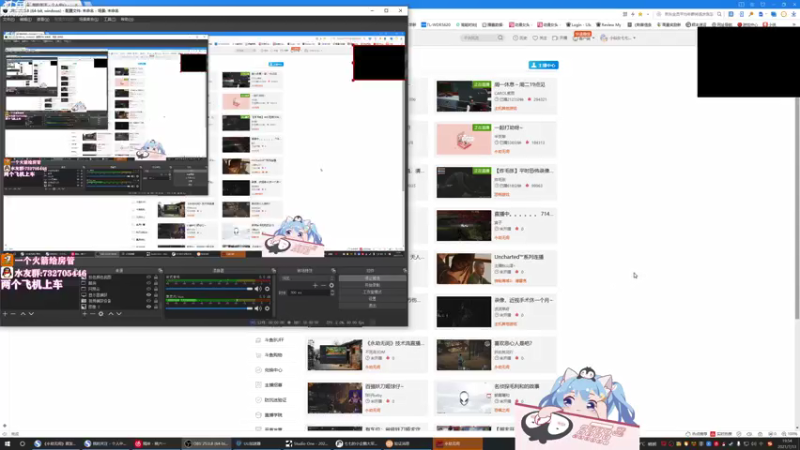Open 文件 menu in OBS
800x450 pixels.
coord(9,19)
